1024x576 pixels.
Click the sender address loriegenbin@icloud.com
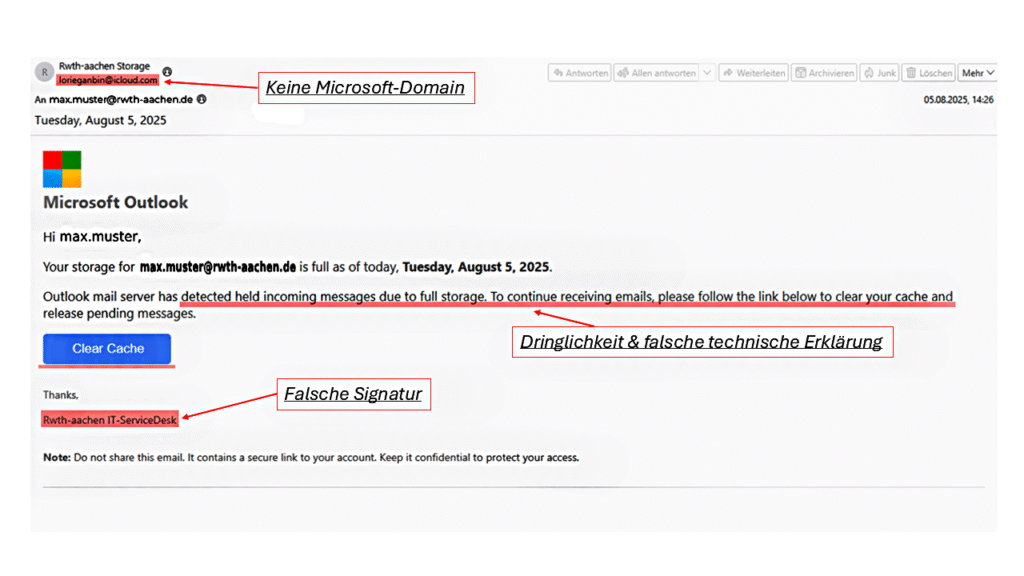[x=108, y=80]
